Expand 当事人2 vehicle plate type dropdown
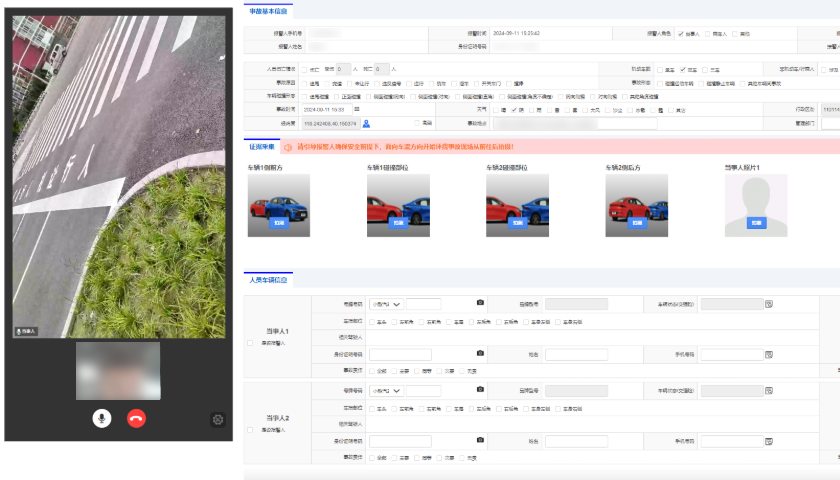 tap(386, 389)
